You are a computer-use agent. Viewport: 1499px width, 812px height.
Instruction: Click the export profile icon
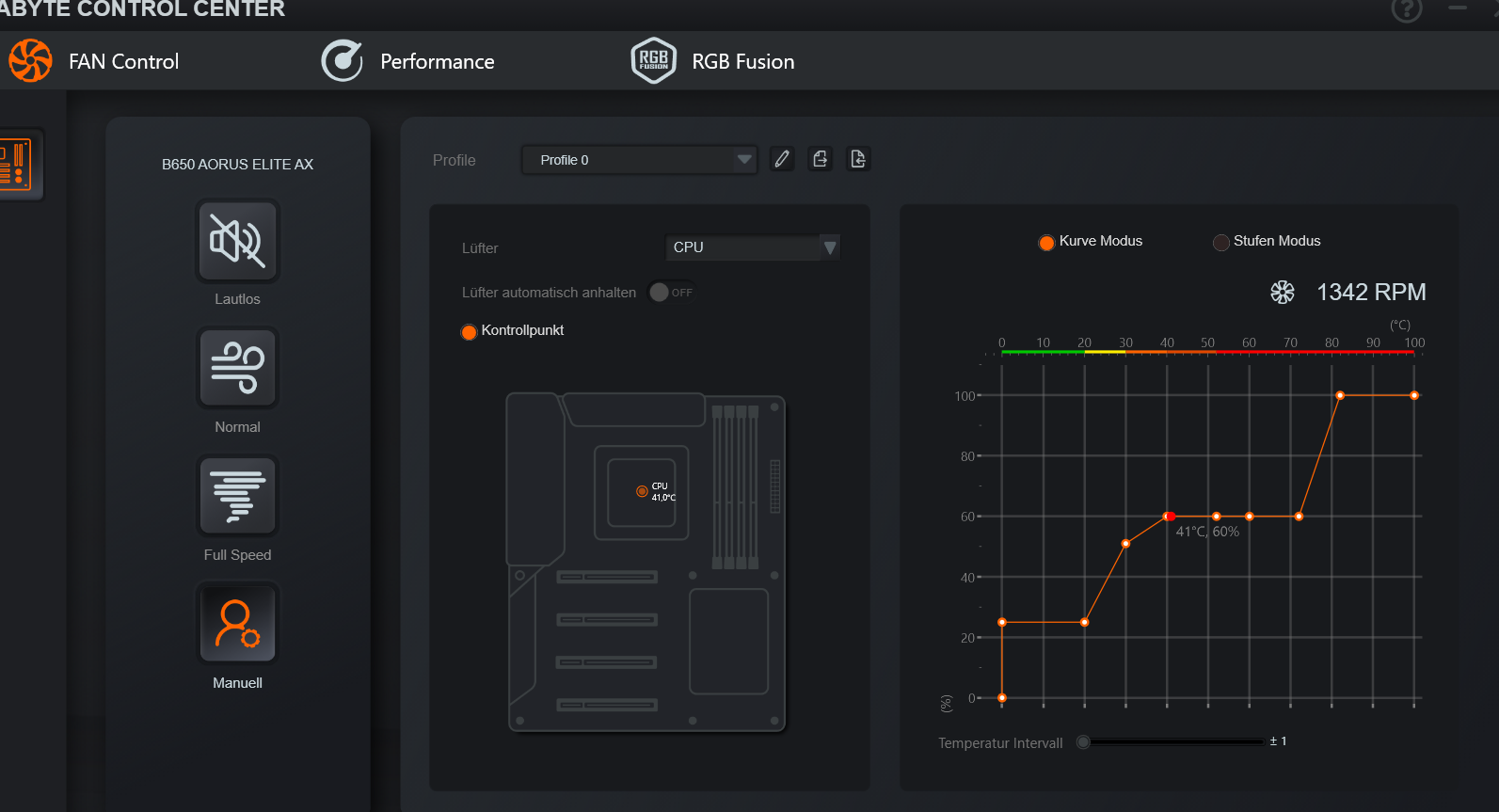[821, 159]
